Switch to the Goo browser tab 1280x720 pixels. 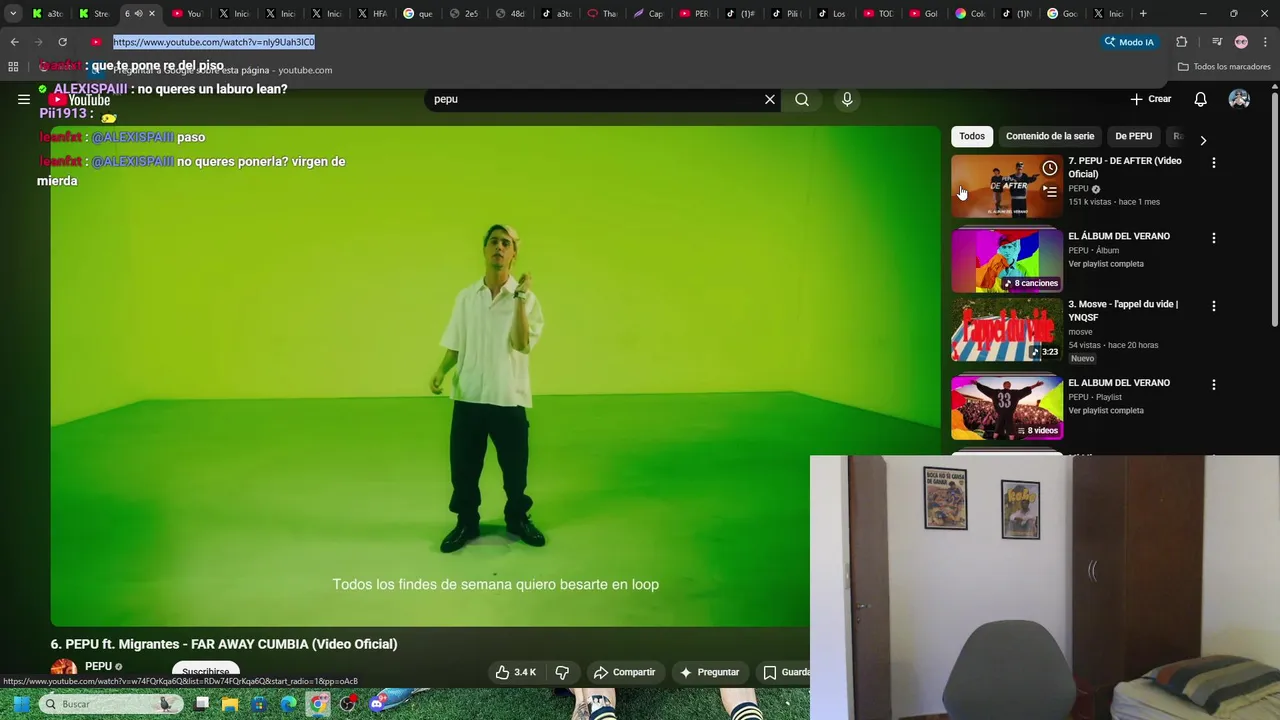pyautogui.click(x=1062, y=14)
